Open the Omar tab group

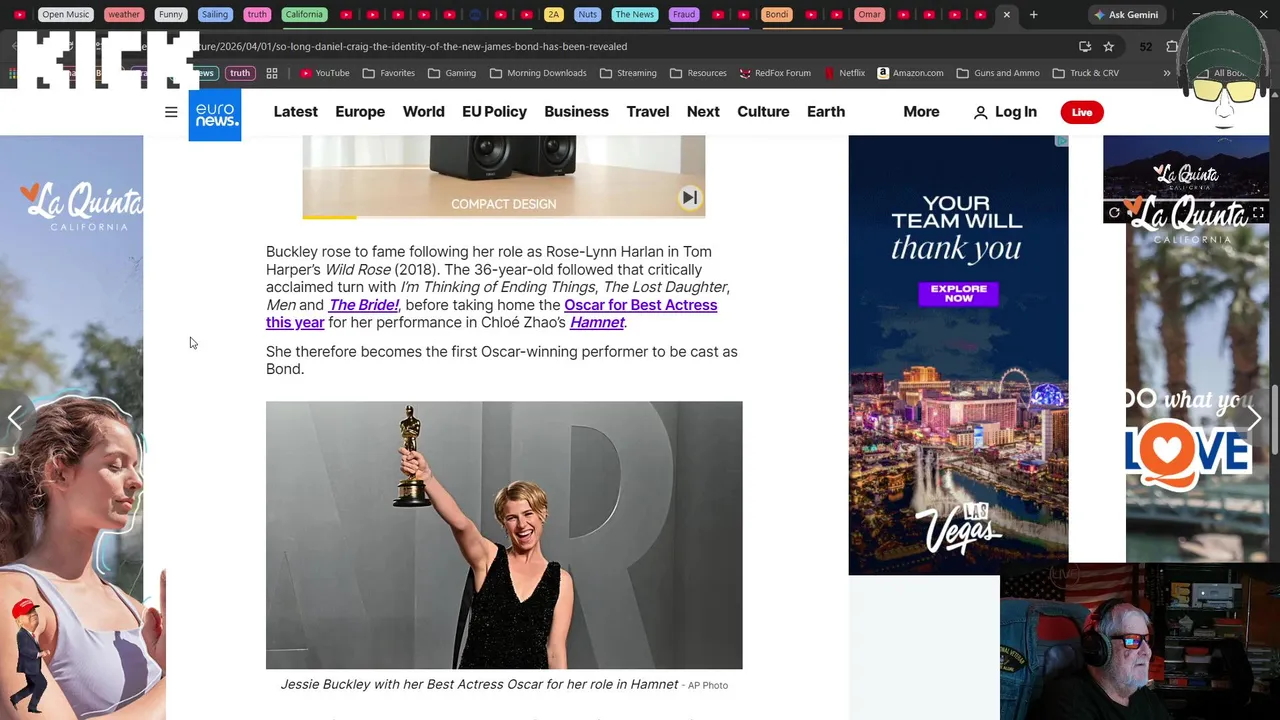pos(870,14)
